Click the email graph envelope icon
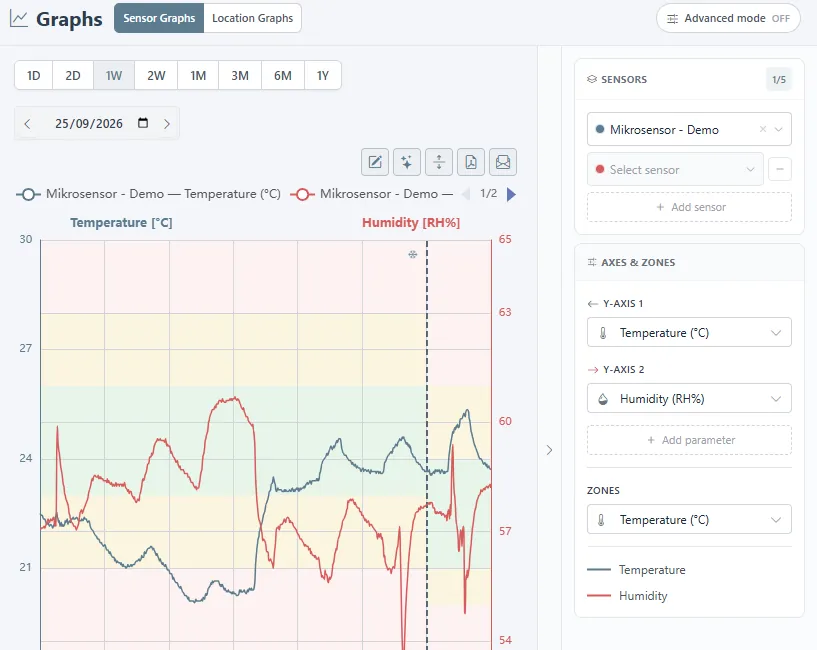Viewport: 817px width, 650px height. click(x=503, y=162)
